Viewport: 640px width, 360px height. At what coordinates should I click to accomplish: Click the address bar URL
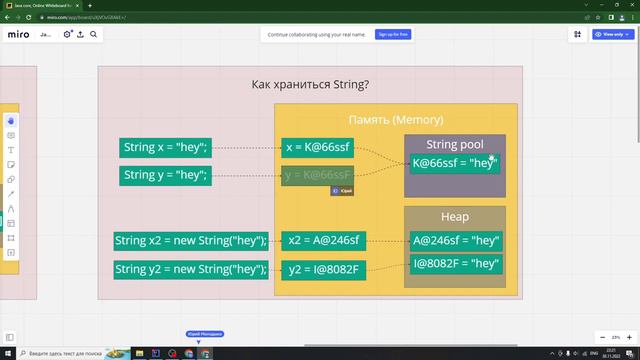click(x=86, y=18)
